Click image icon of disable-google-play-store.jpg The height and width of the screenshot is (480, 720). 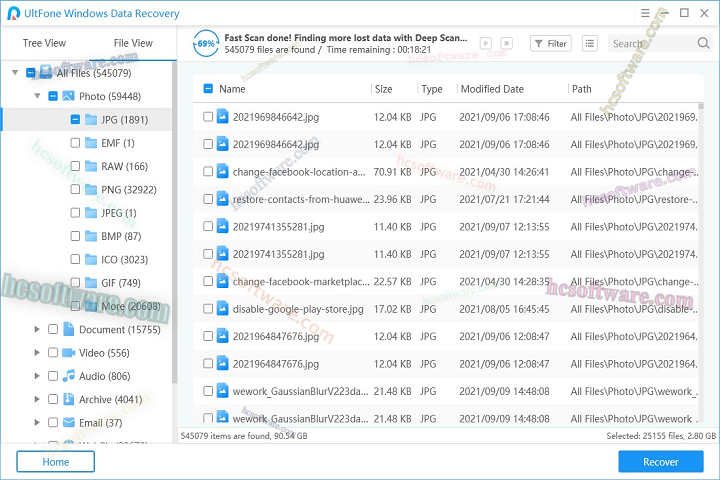pos(222,309)
